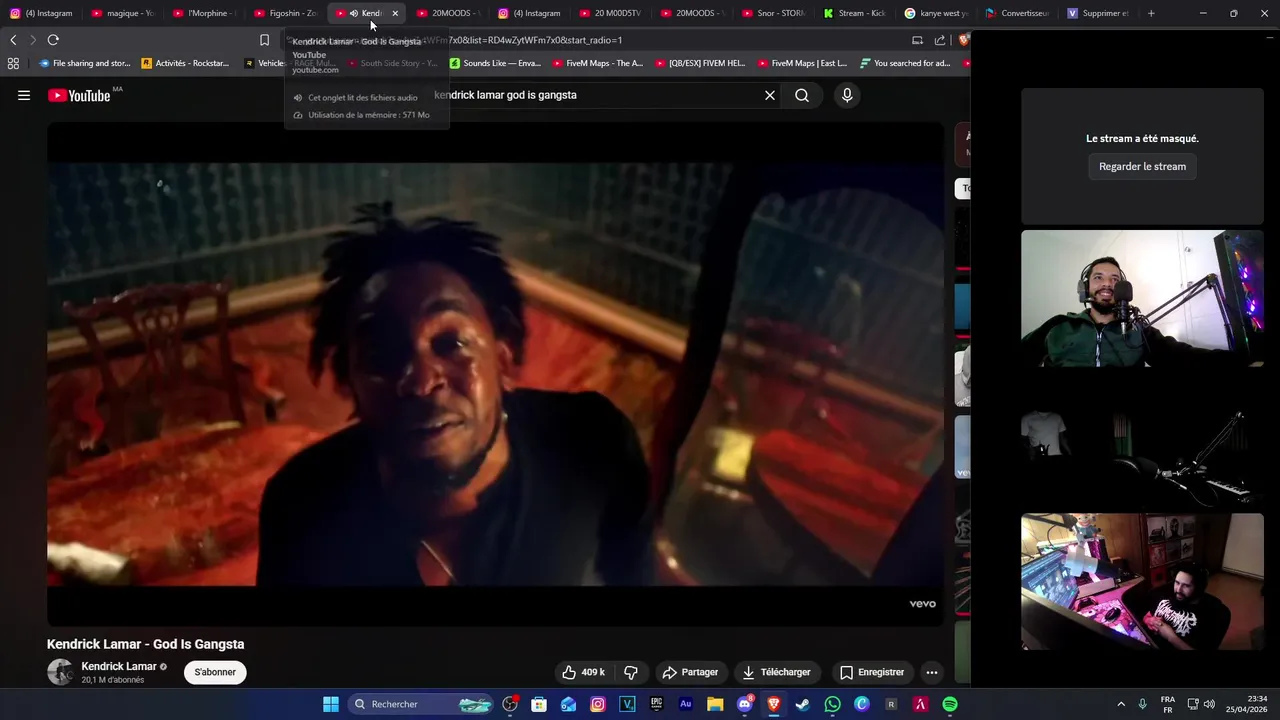
Task: Start voice search with the microphone icon
Action: [847, 95]
